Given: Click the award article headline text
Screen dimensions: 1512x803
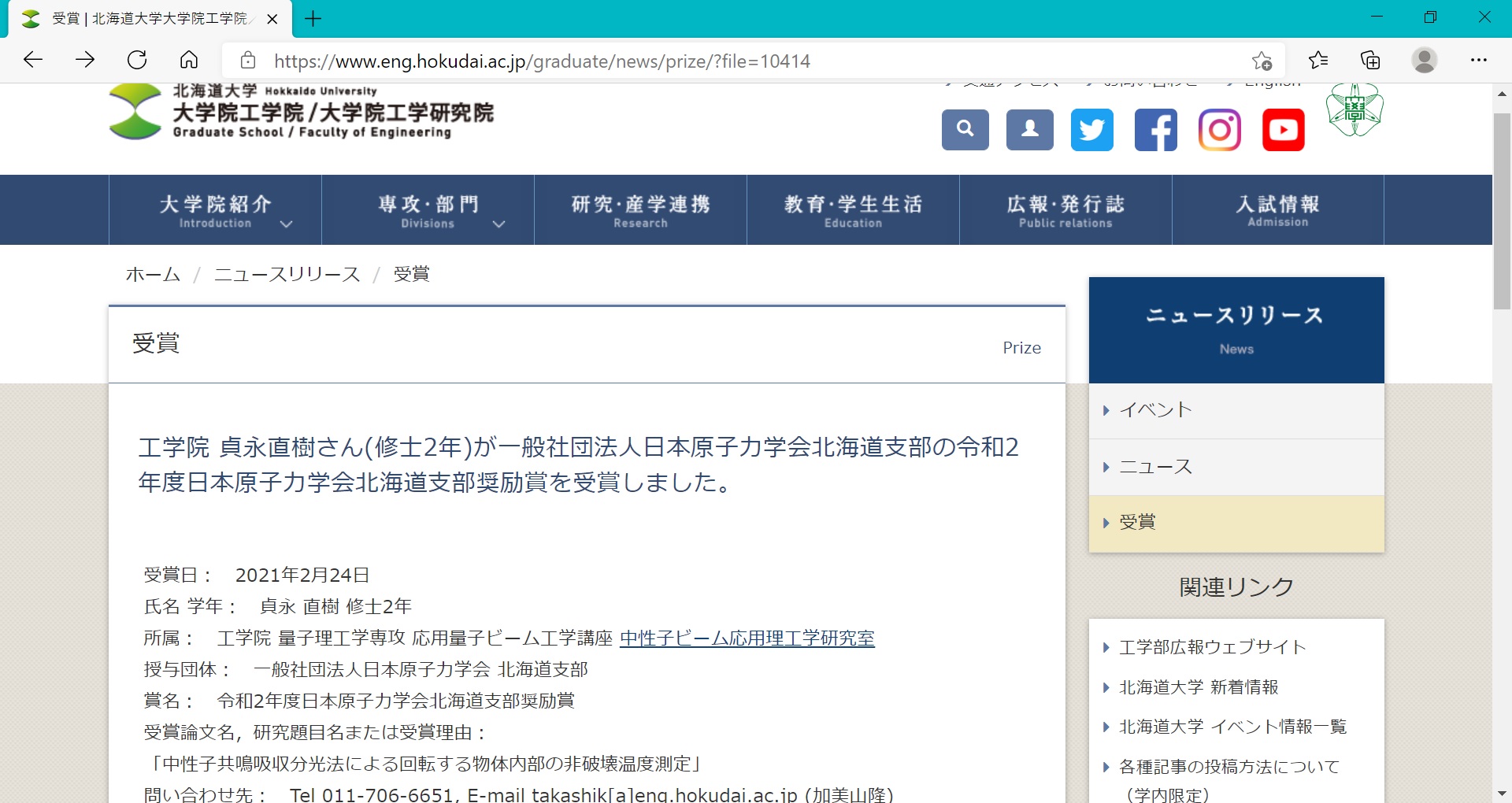Looking at the screenshot, I should coord(579,464).
